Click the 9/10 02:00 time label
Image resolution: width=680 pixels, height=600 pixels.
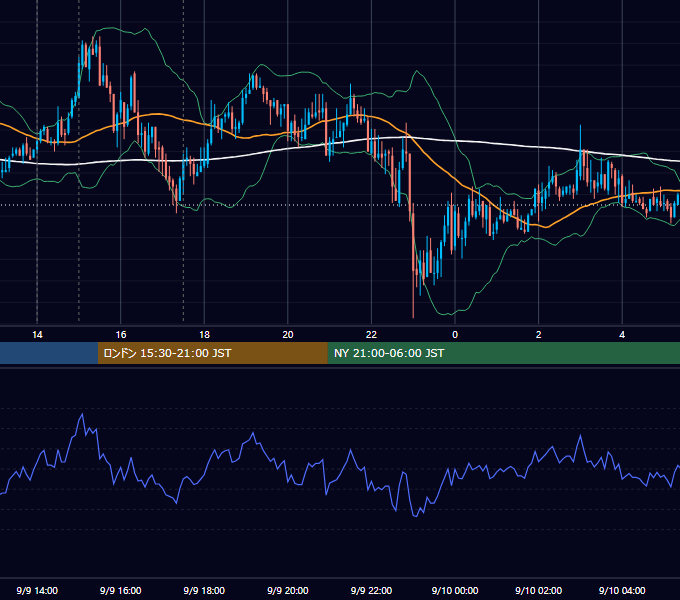coord(539,590)
